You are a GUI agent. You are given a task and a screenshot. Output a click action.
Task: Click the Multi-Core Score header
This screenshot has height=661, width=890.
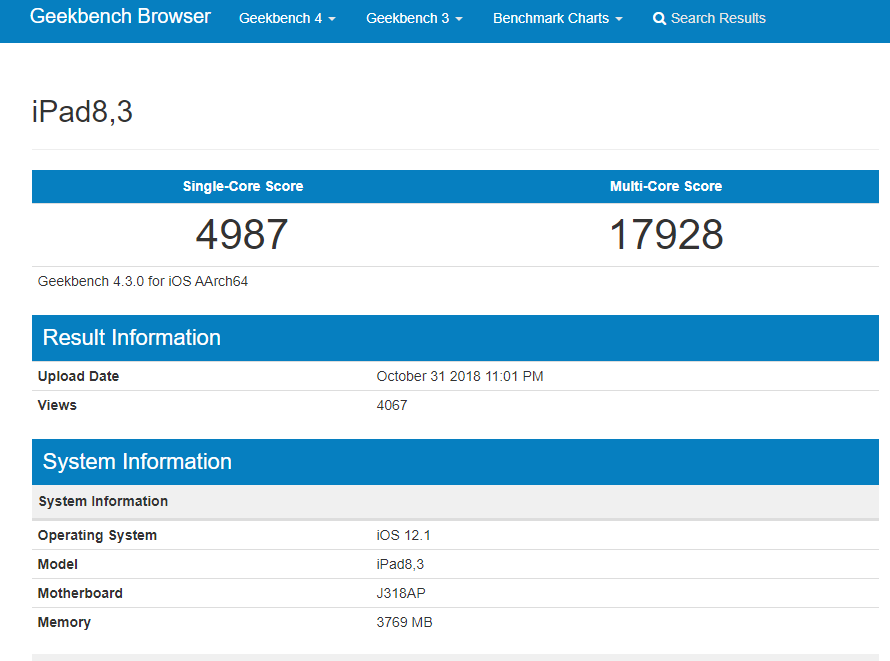point(666,186)
